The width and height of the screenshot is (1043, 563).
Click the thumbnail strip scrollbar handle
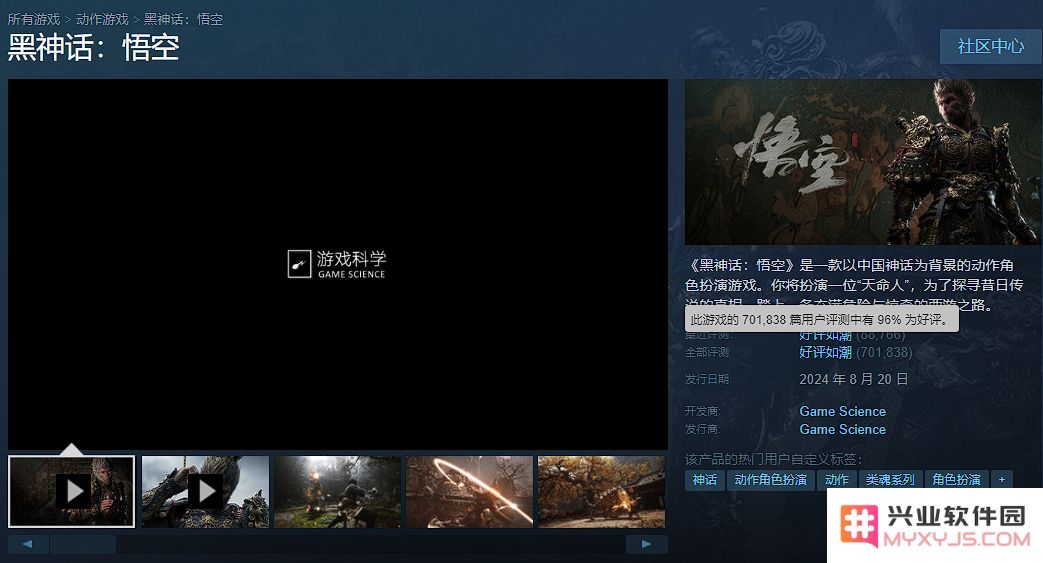coord(83,544)
